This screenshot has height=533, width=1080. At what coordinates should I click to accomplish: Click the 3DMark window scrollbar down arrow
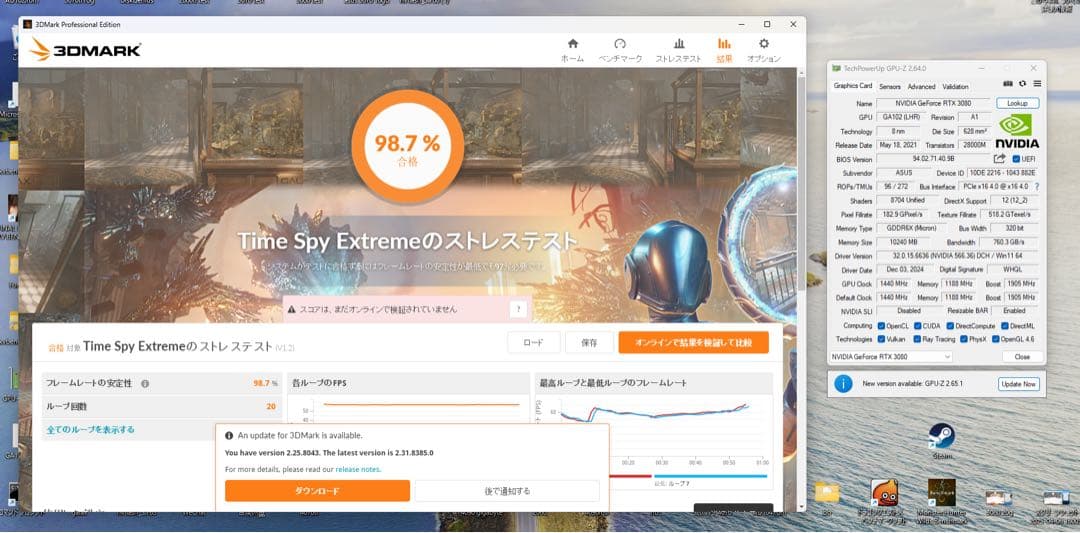800,506
